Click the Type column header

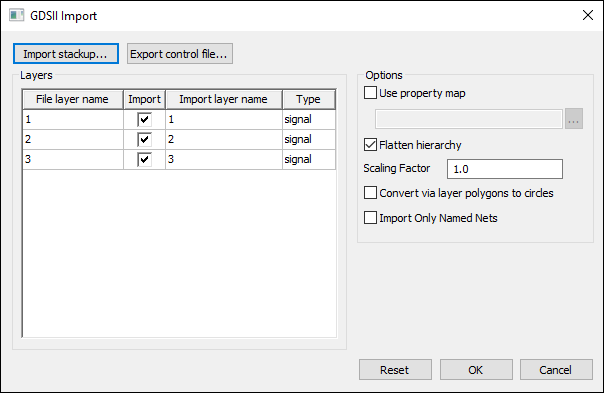point(309,99)
